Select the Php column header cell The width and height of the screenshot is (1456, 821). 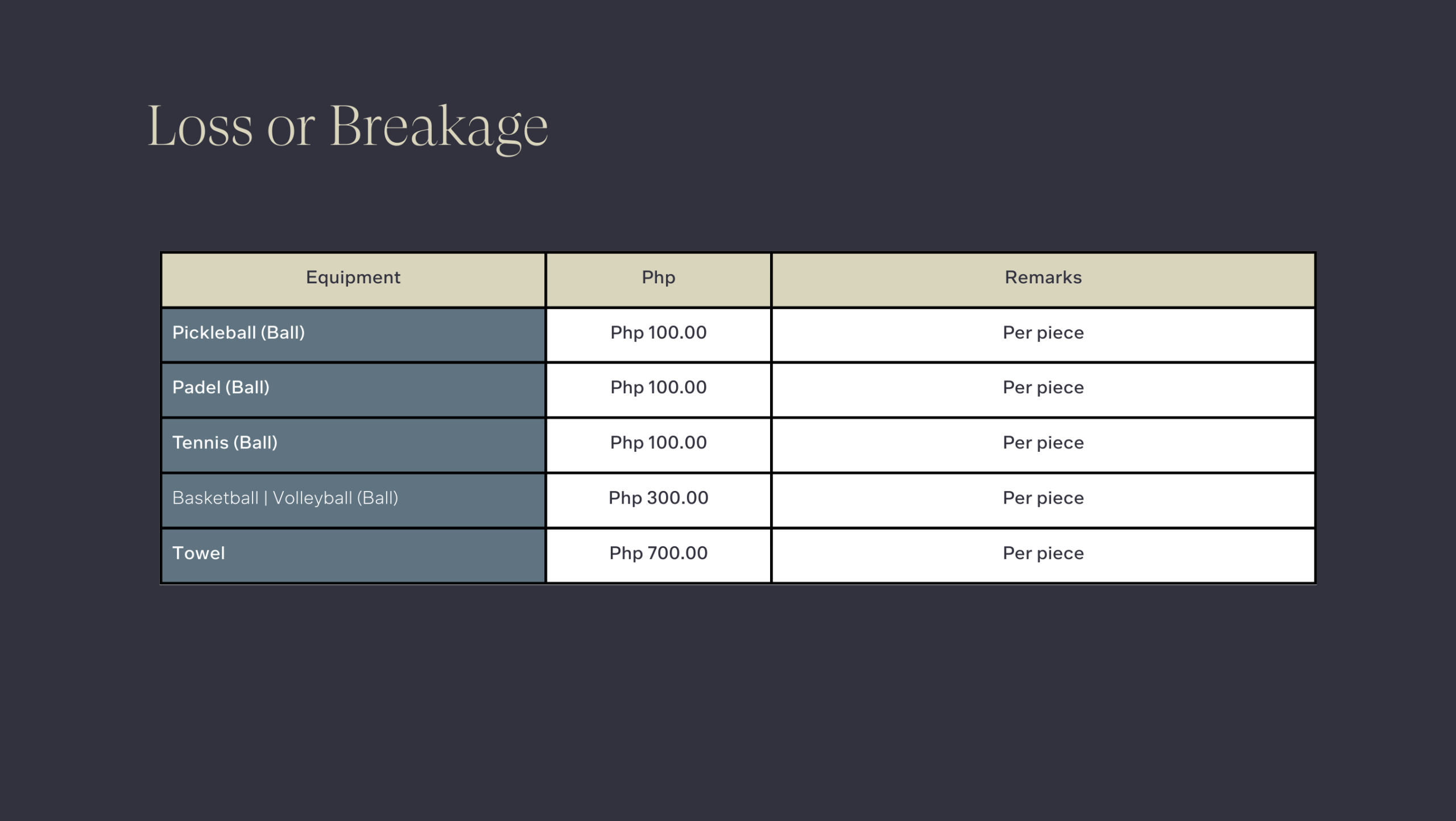pyautogui.click(x=658, y=278)
